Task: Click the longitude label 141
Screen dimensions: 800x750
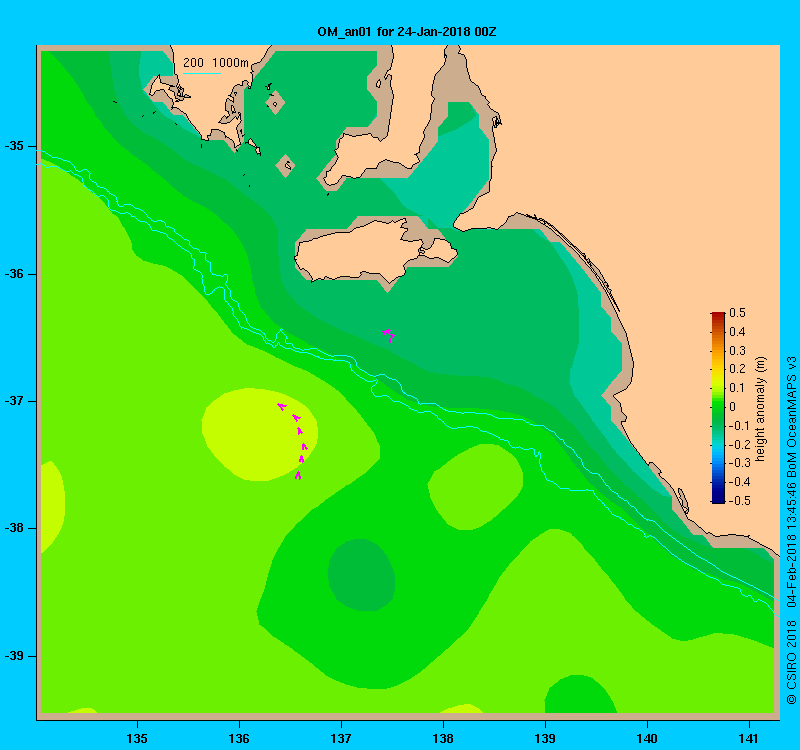Action: coord(749,738)
